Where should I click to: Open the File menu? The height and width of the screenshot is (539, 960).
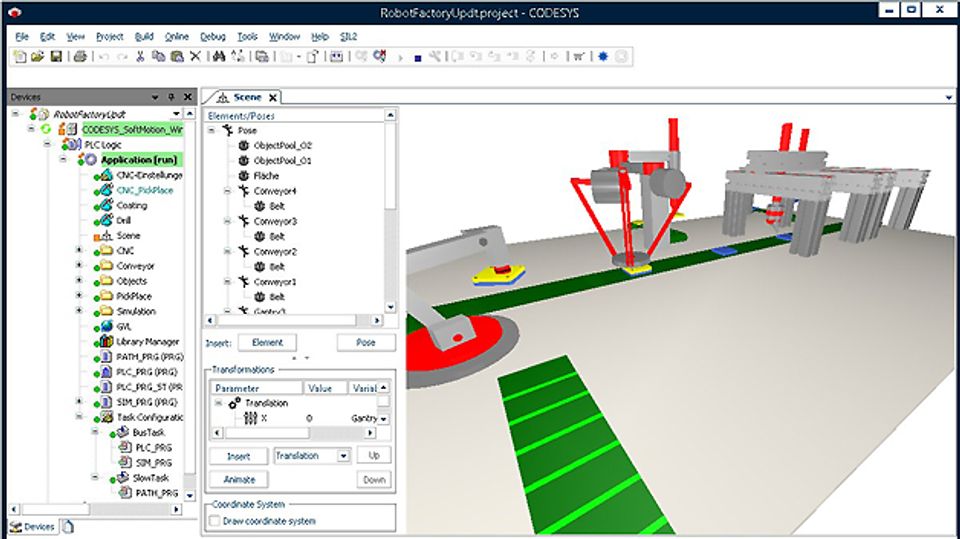coord(21,37)
